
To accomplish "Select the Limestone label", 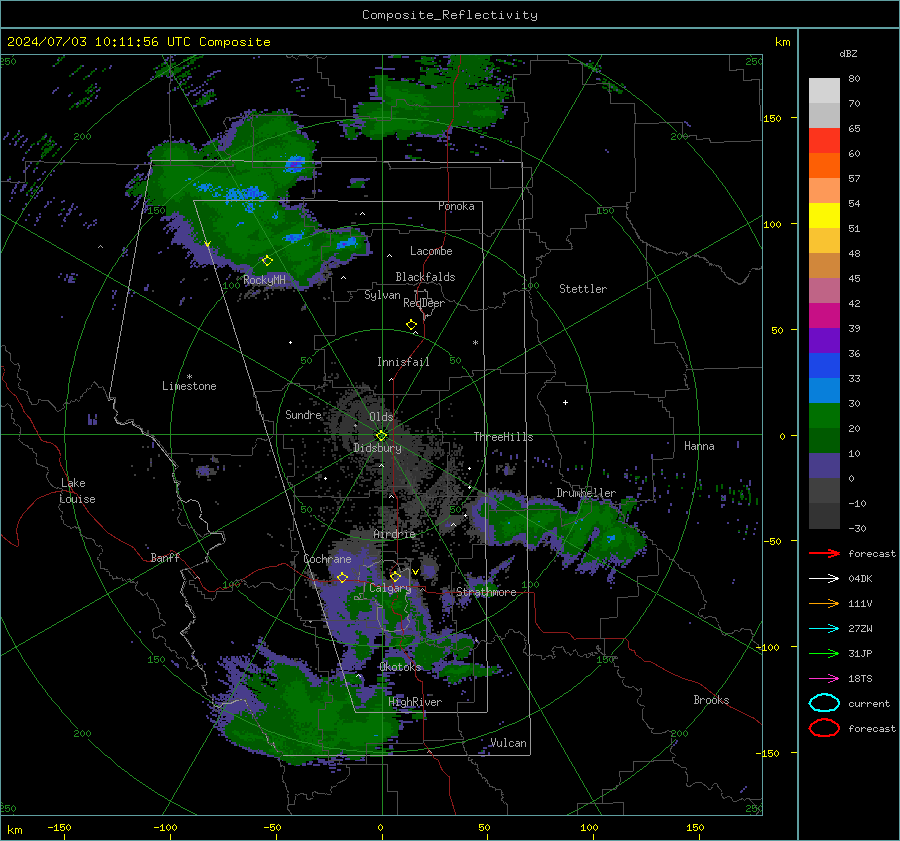I will [x=189, y=386].
